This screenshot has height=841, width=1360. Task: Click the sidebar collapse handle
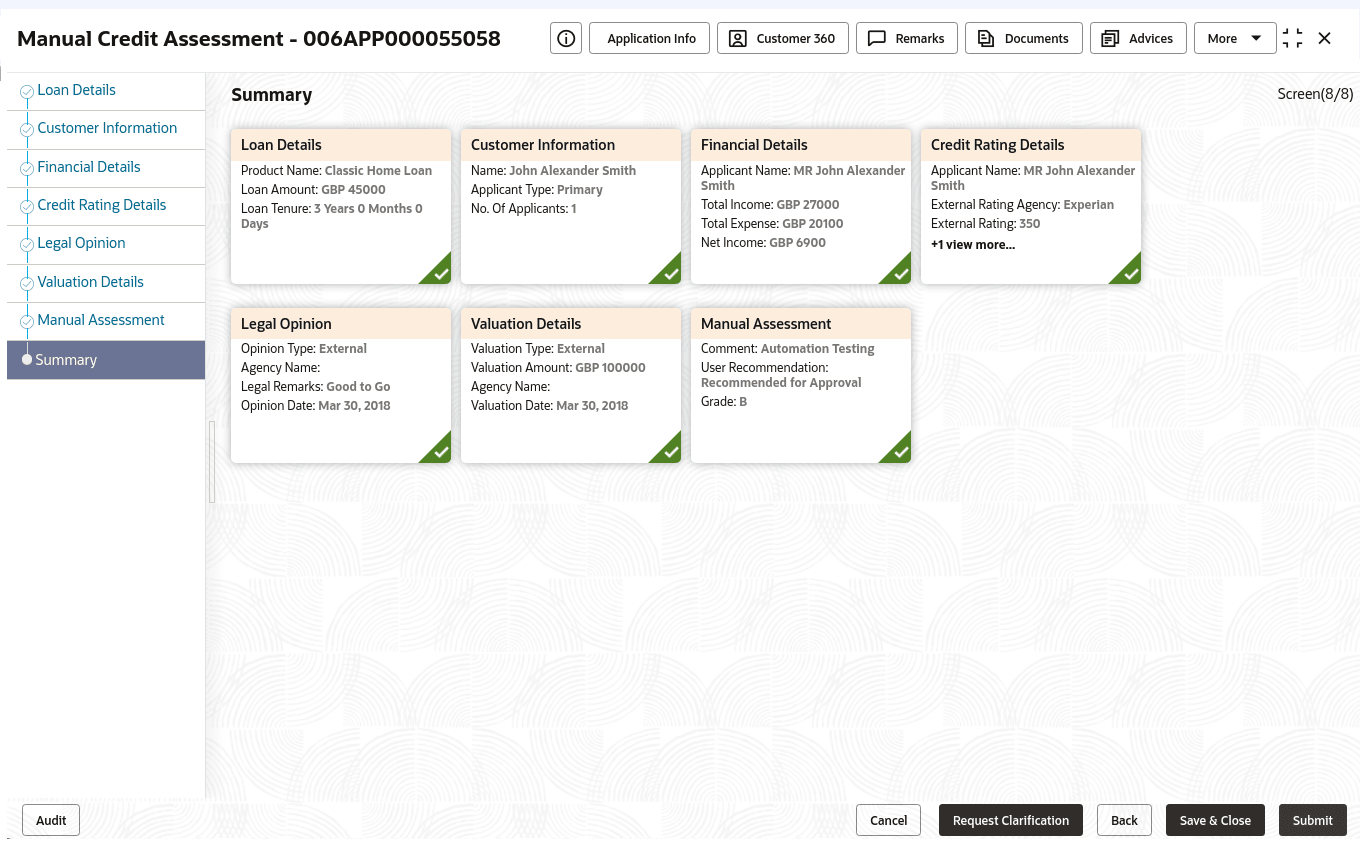pyautogui.click(x=211, y=461)
